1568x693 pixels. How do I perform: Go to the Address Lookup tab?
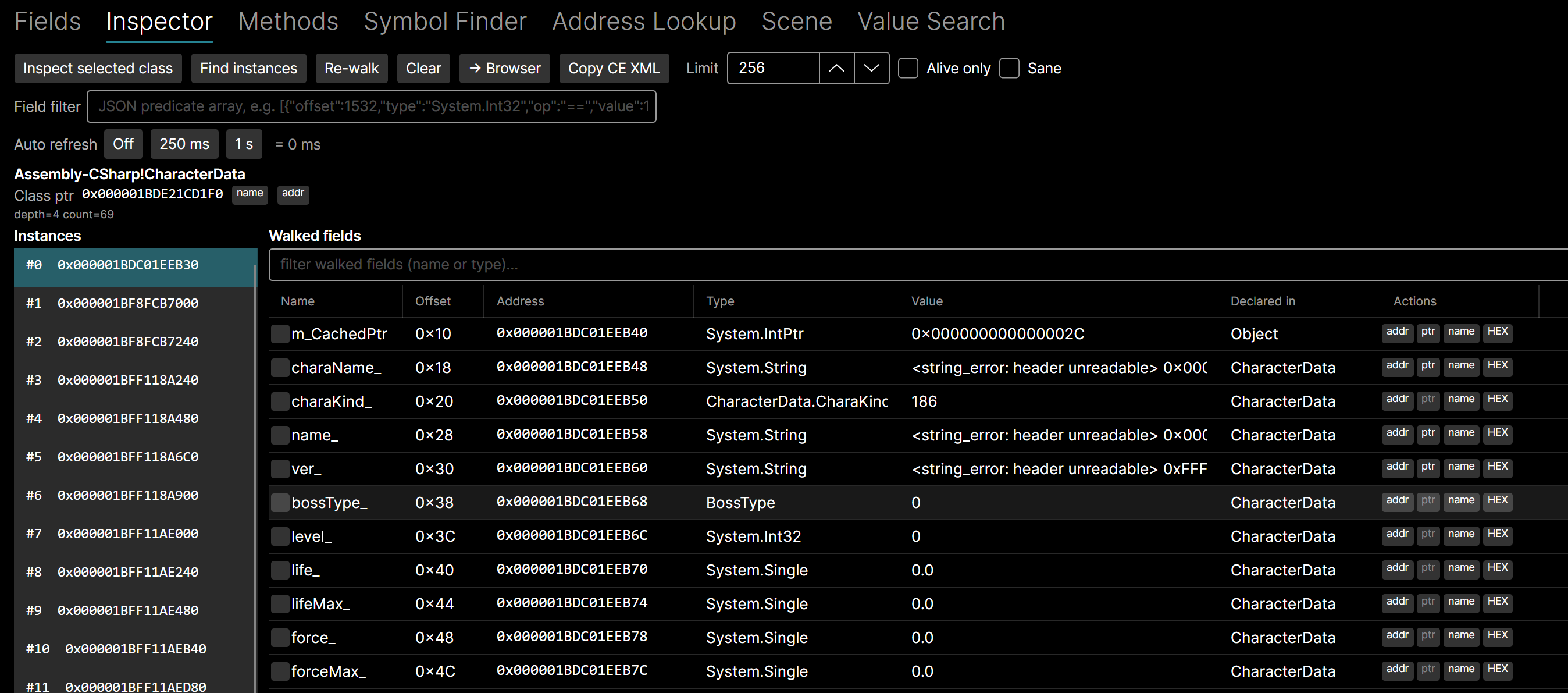pyautogui.click(x=644, y=22)
